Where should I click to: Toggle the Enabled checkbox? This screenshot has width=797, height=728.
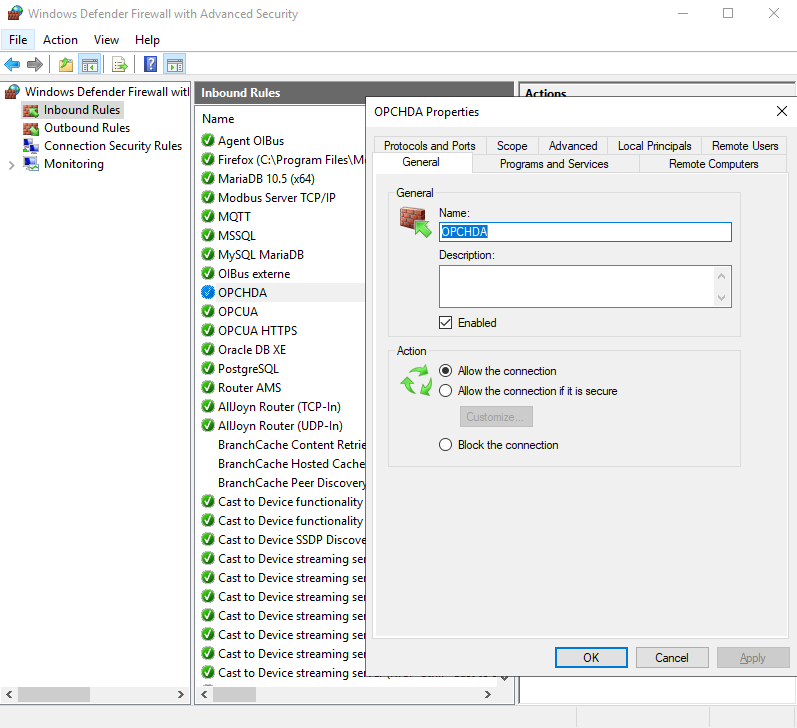point(445,323)
